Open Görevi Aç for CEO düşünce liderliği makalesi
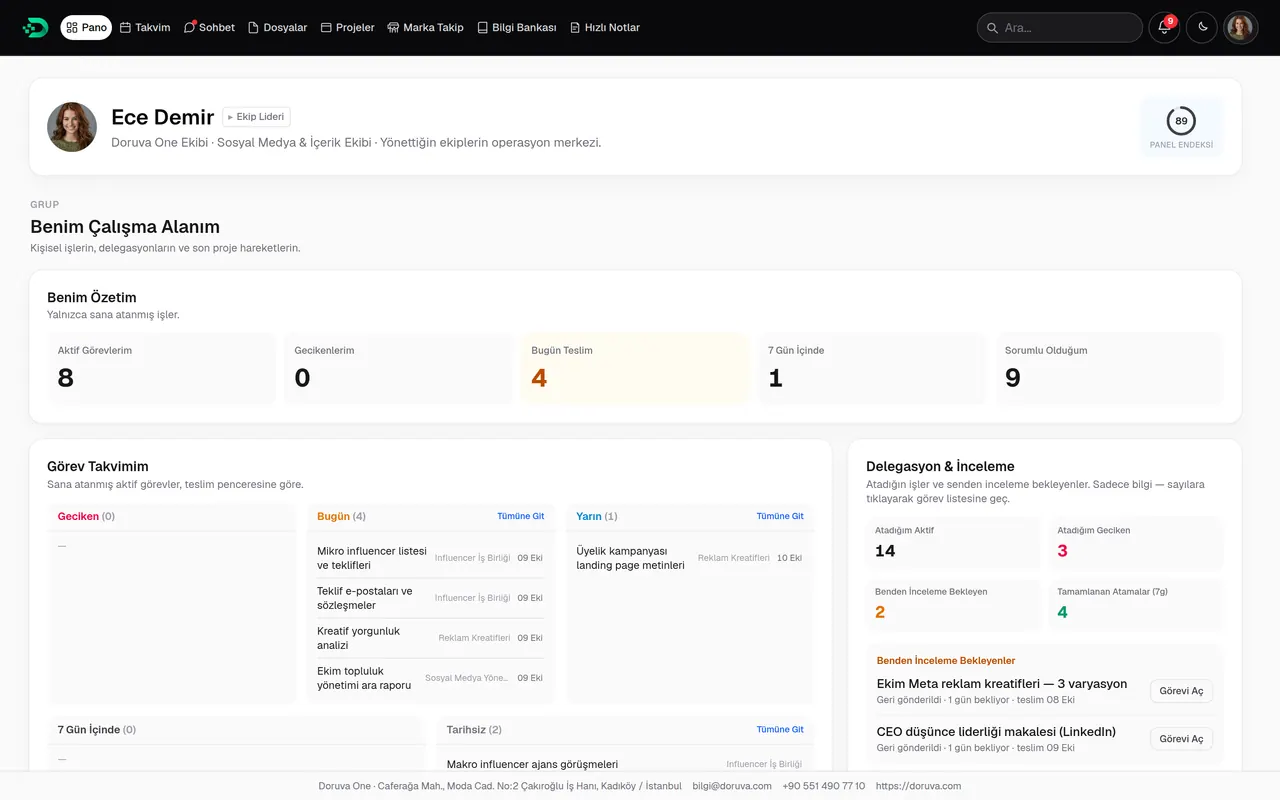This screenshot has height=800, width=1280. coord(1181,739)
